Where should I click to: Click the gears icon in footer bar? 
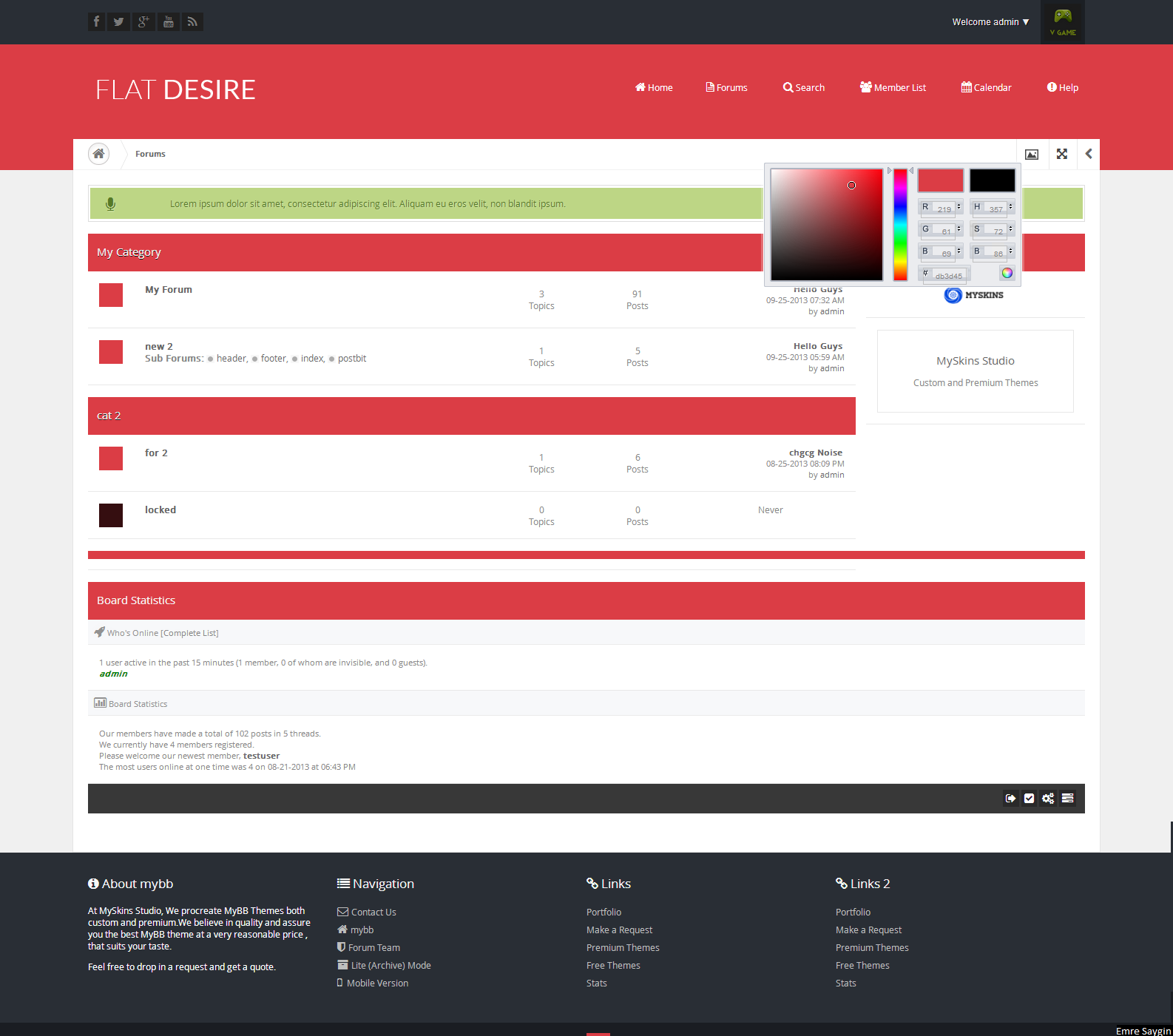pyautogui.click(x=1048, y=798)
